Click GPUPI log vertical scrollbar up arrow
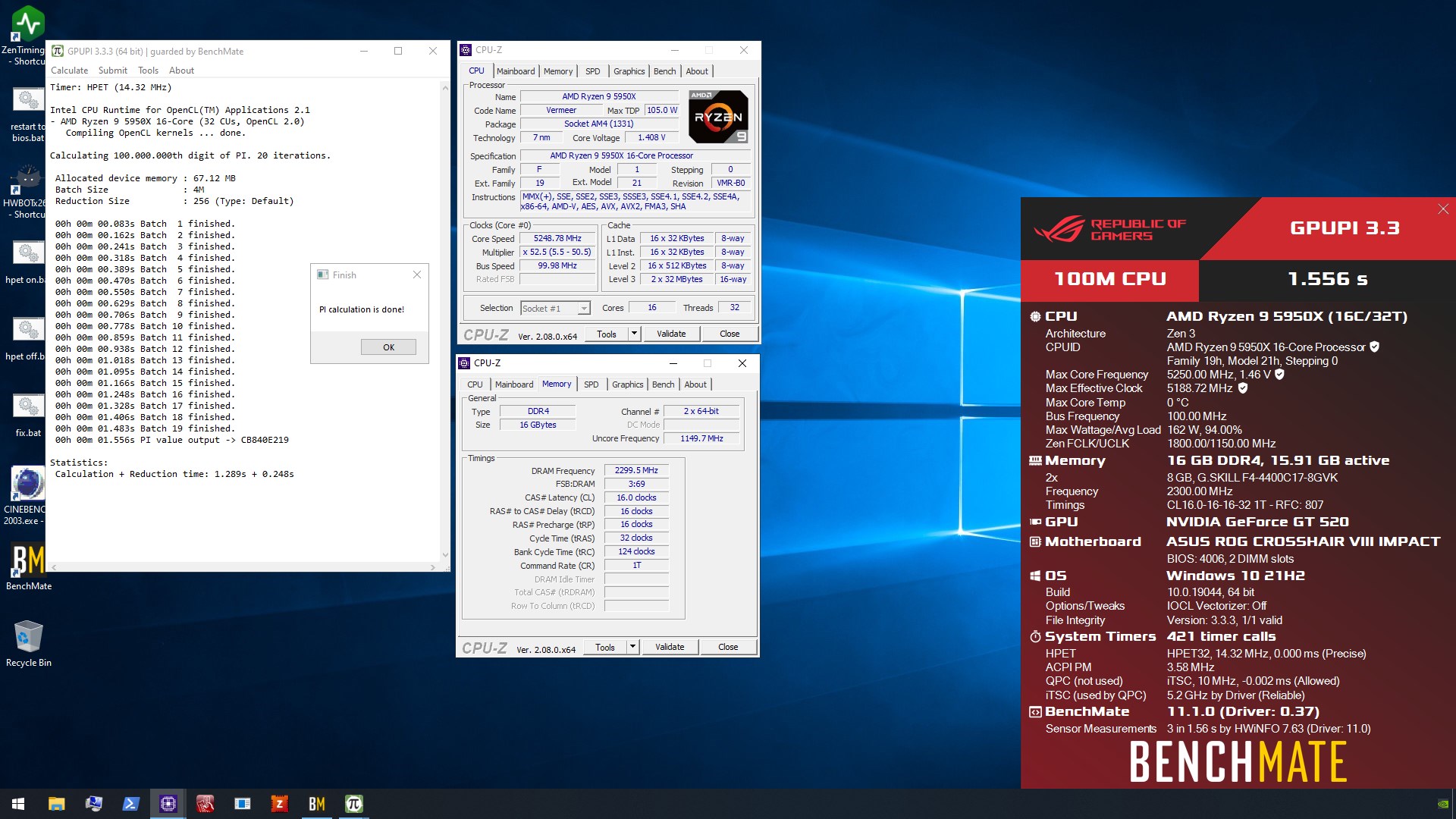The width and height of the screenshot is (1456, 819). pos(445,87)
